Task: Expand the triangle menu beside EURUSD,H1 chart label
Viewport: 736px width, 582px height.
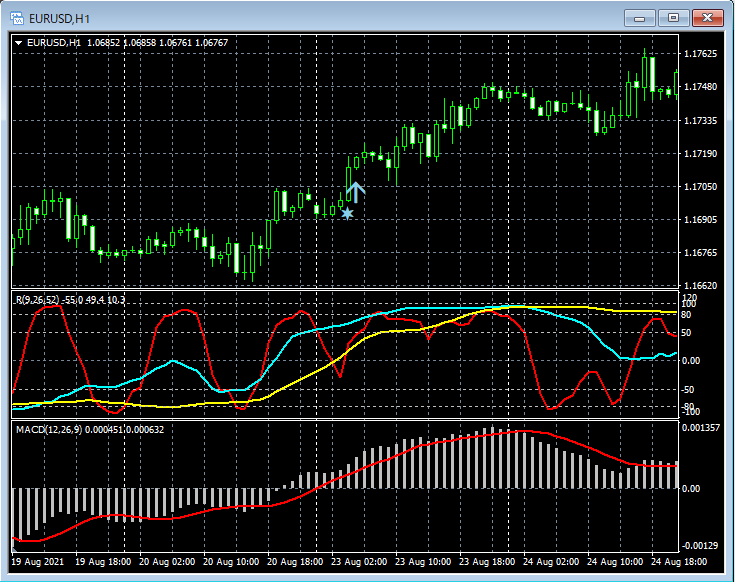Action: 18,43
